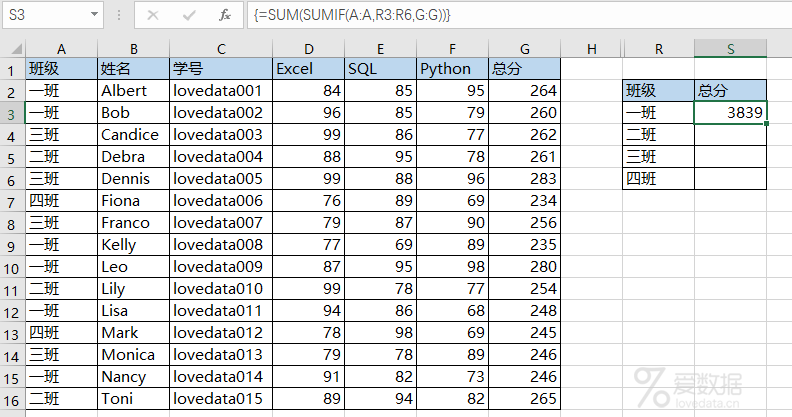Select cell with name Fiona
The width and height of the screenshot is (792, 417).
click(133, 201)
